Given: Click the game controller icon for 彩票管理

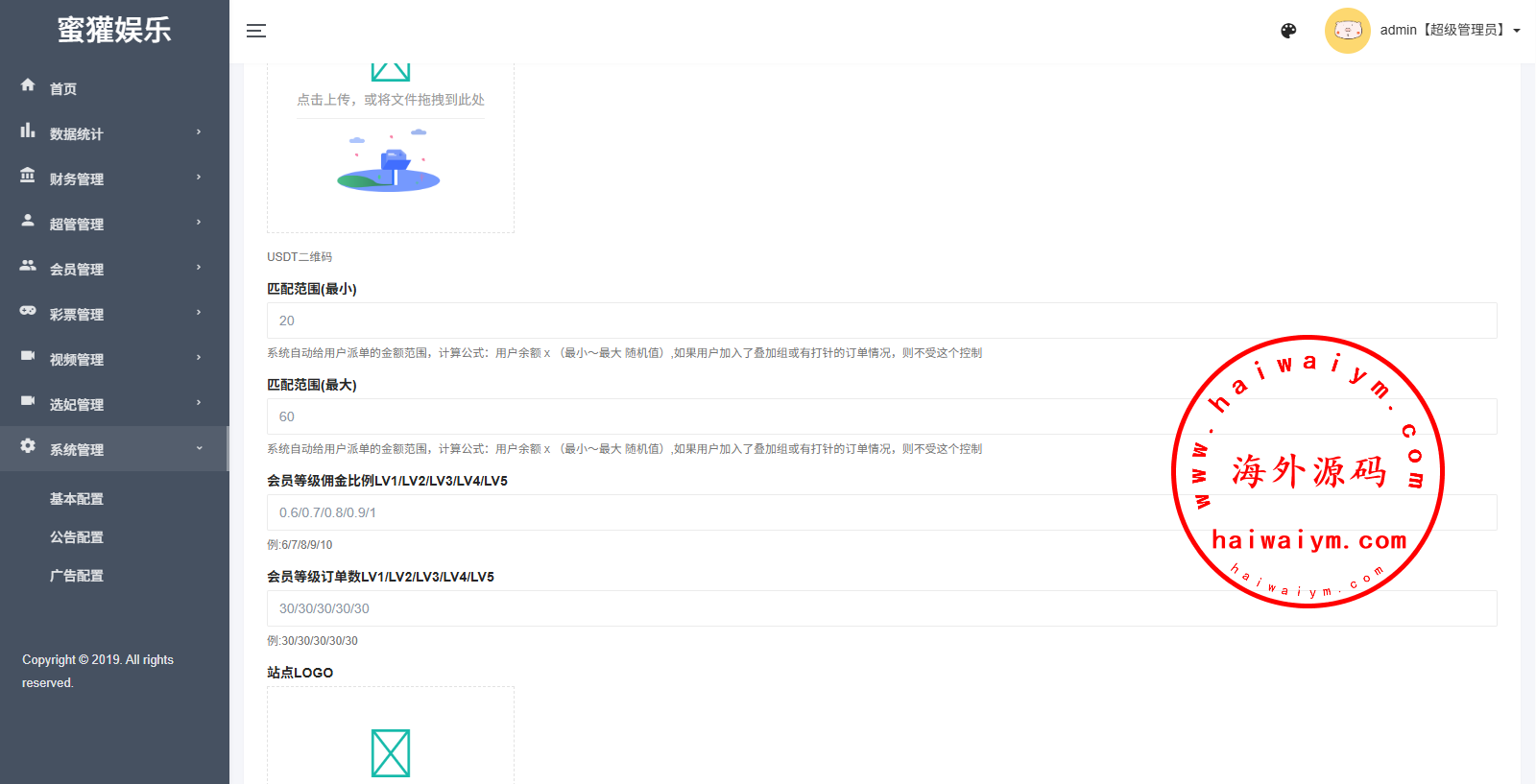Looking at the screenshot, I should pos(28,311).
